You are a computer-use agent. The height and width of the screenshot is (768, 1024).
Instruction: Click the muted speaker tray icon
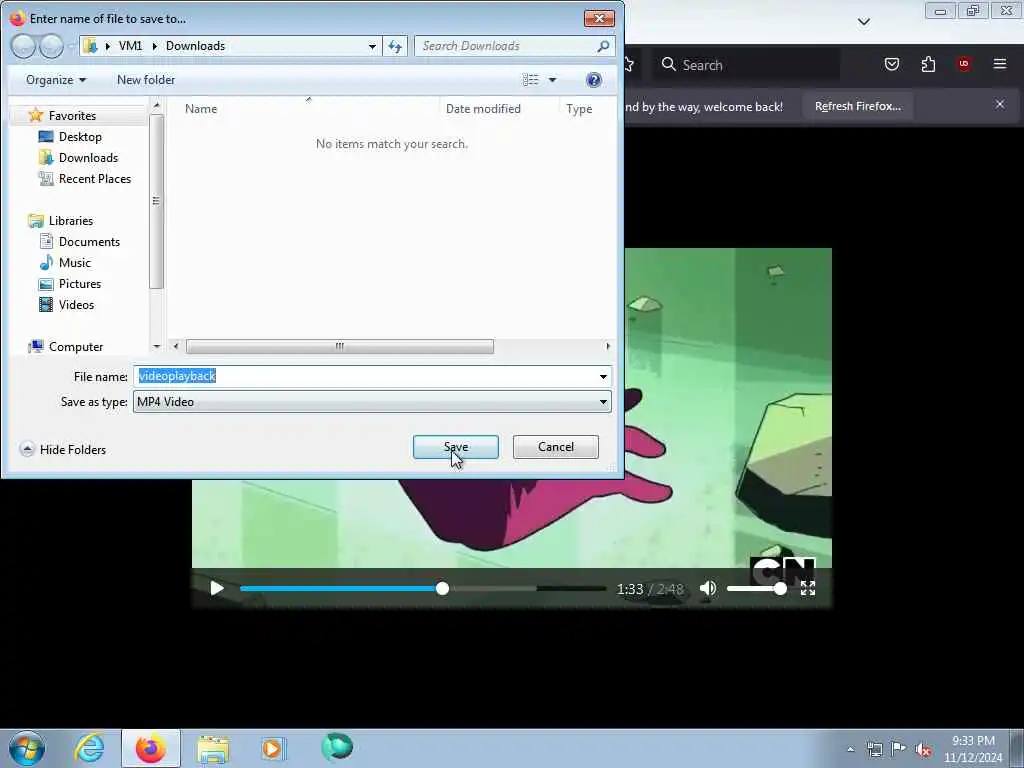pos(923,749)
